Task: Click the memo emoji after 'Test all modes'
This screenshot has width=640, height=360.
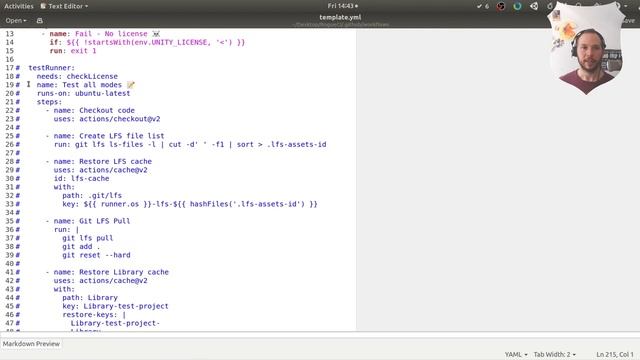Action: click(x=131, y=85)
